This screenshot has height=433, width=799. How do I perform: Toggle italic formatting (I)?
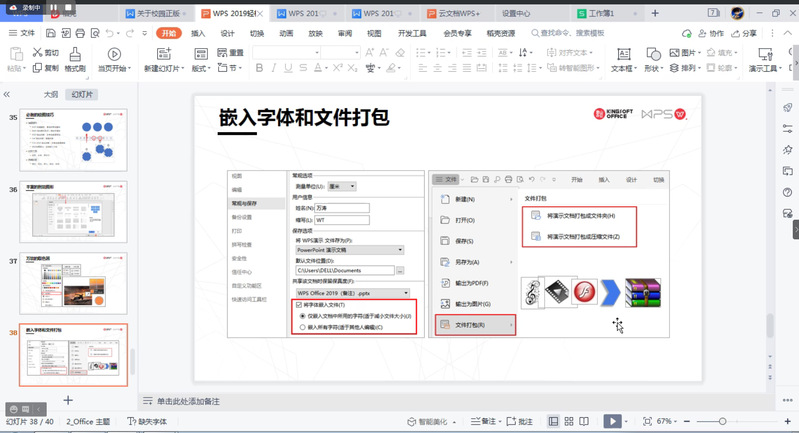click(275, 68)
